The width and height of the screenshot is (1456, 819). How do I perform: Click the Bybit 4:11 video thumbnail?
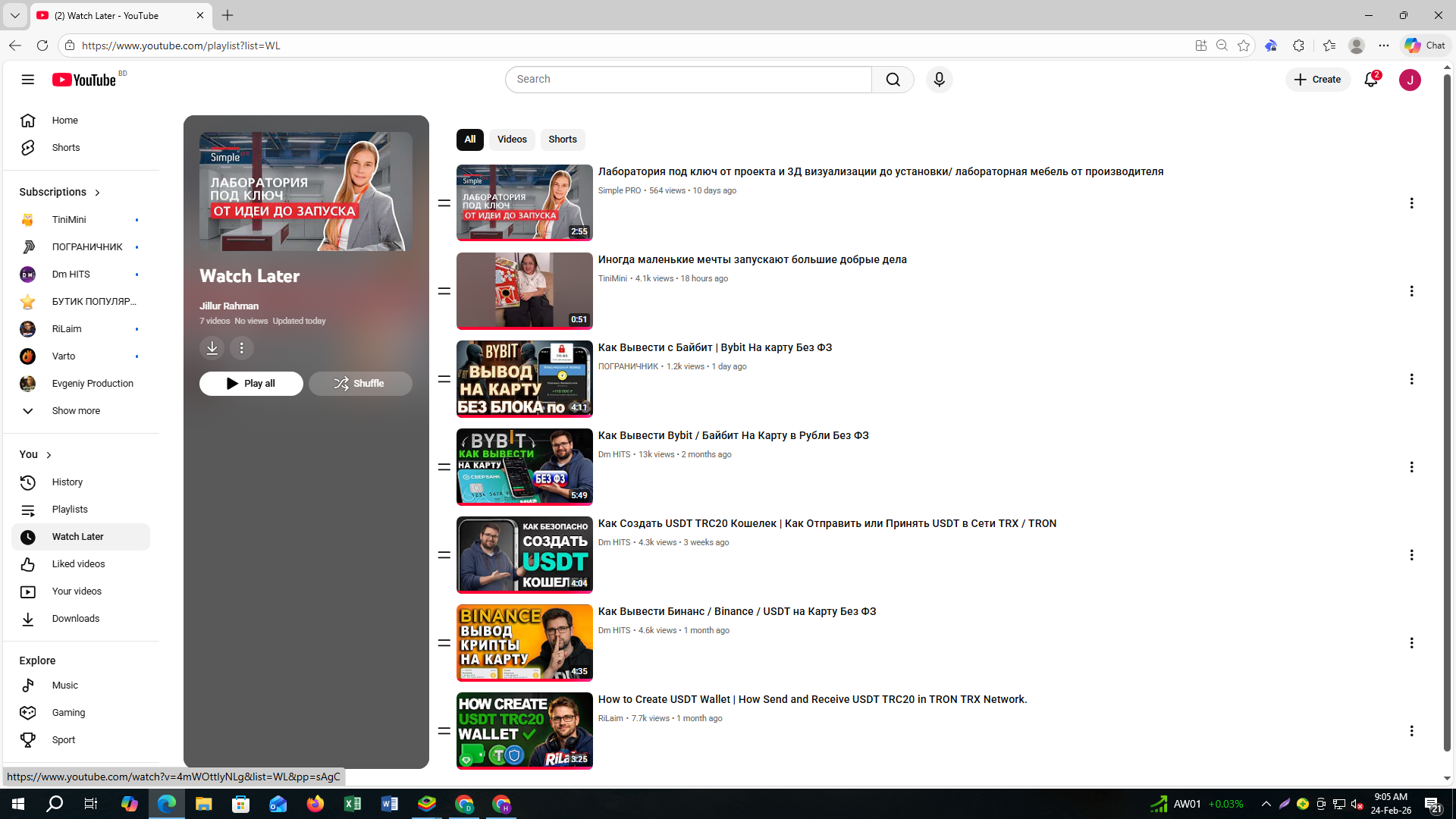pyautogui.click(x=524, y=379)
